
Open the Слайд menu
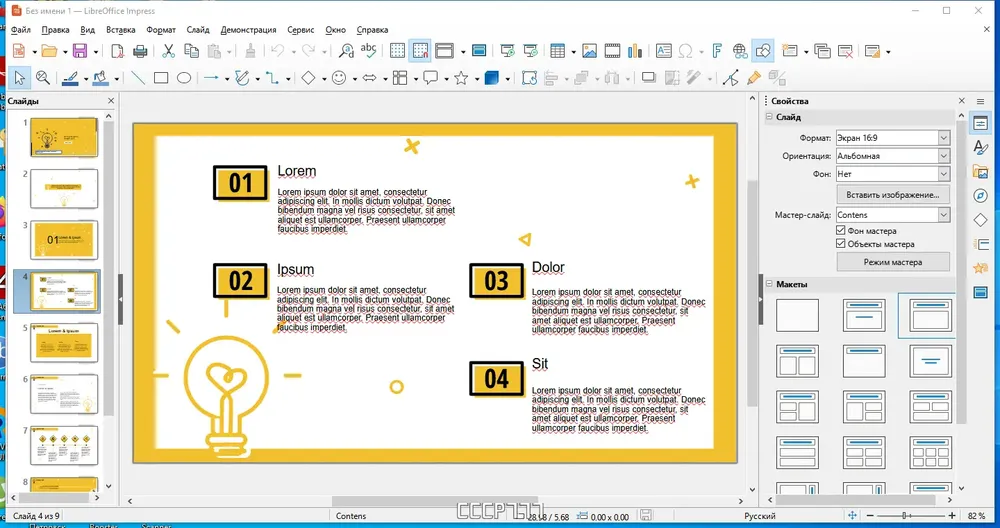(x=198, y=30)
